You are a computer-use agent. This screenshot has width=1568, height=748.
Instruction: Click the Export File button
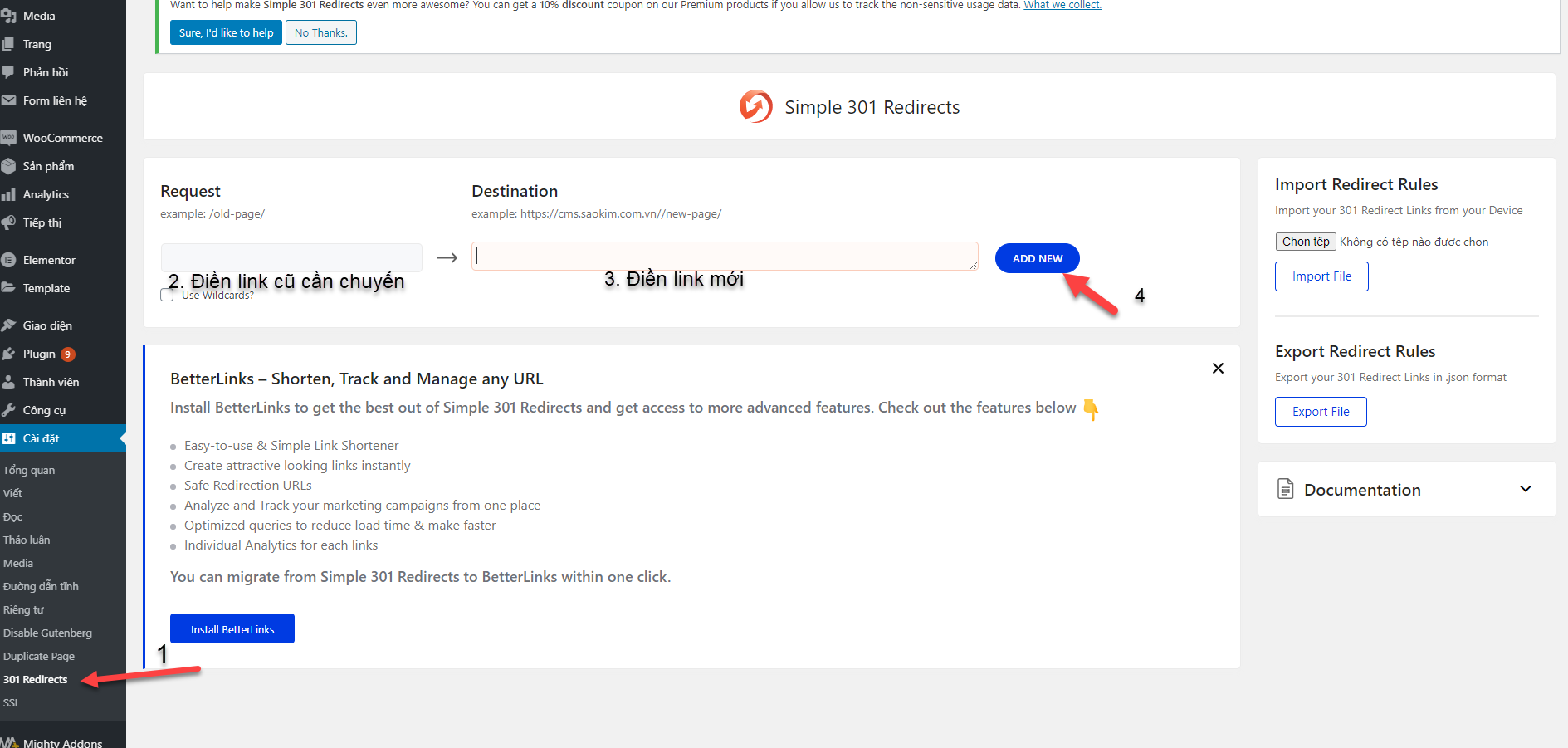1320,412
